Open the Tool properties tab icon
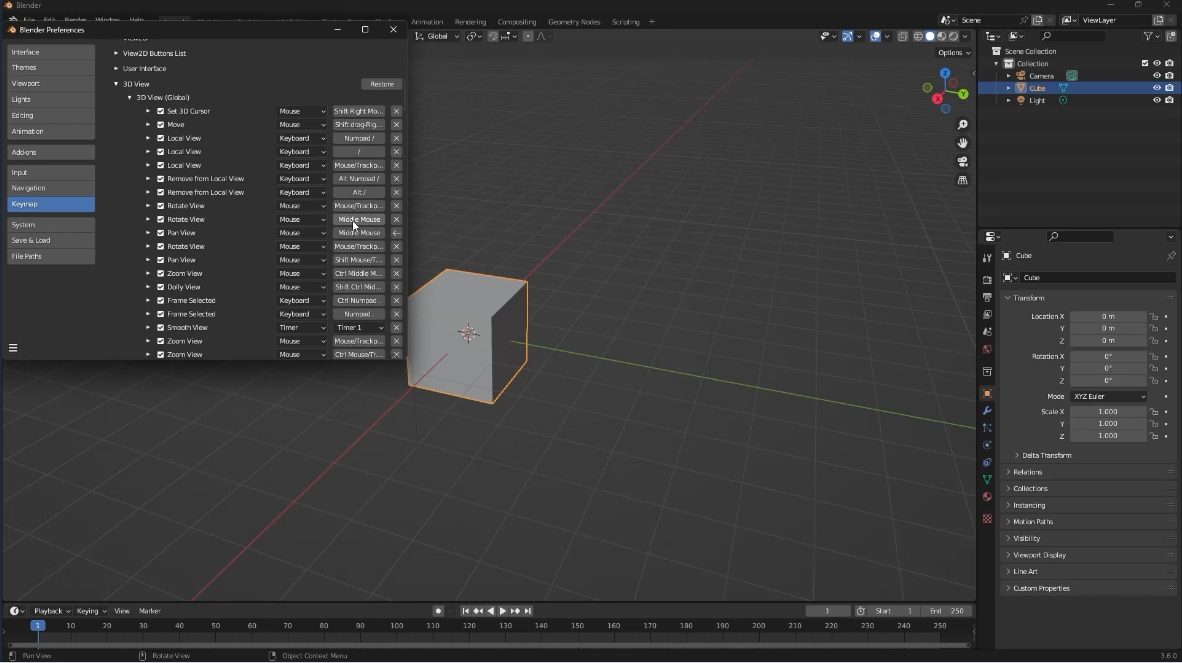The image size is (1182, 663). point(987,258)
